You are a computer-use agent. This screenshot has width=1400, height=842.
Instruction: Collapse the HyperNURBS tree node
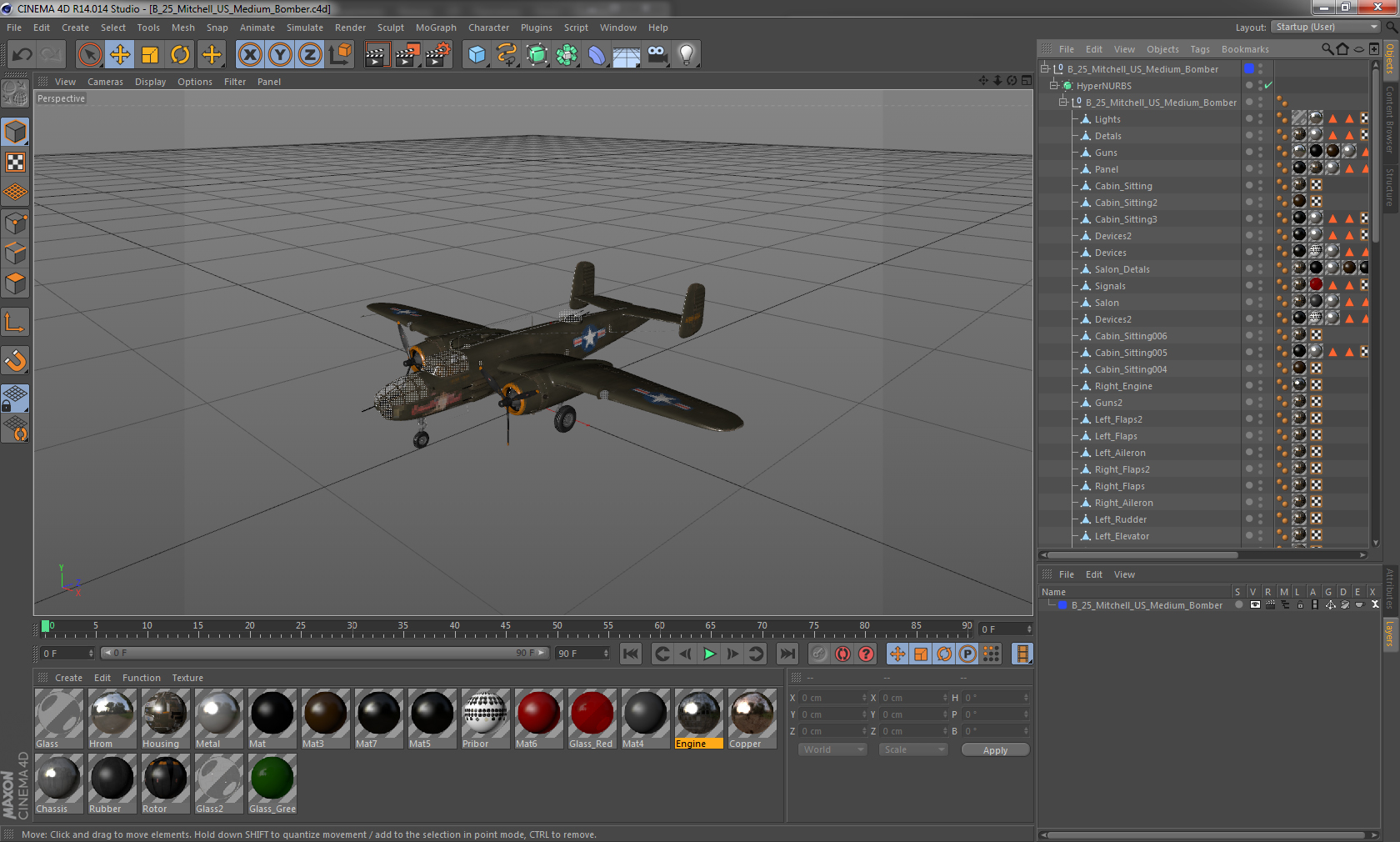[1054, 85]
